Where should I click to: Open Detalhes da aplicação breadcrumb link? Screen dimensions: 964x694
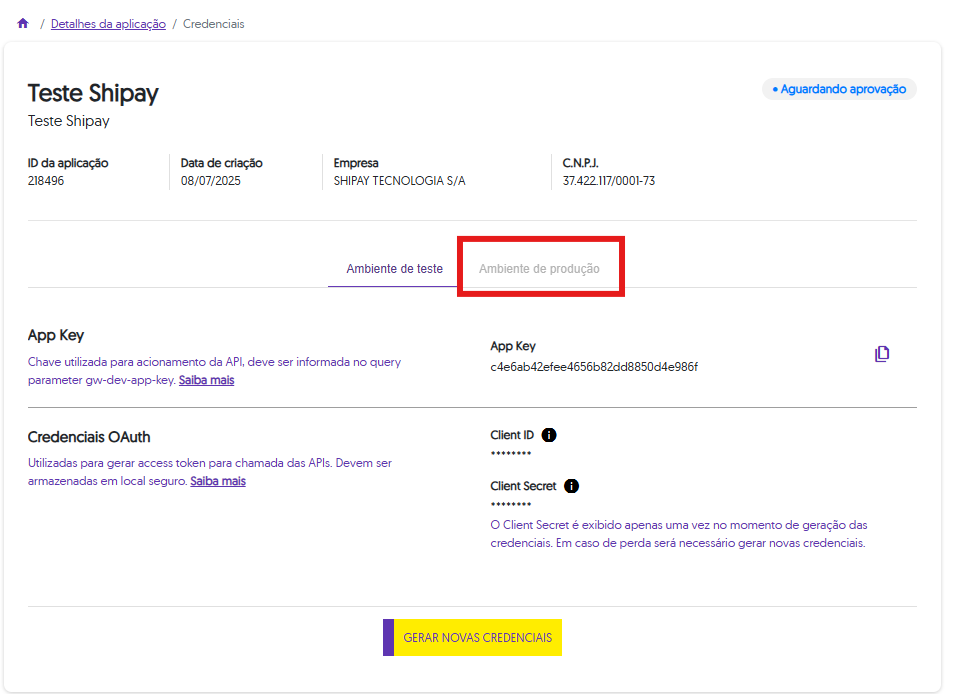click(x=108, y=24)
